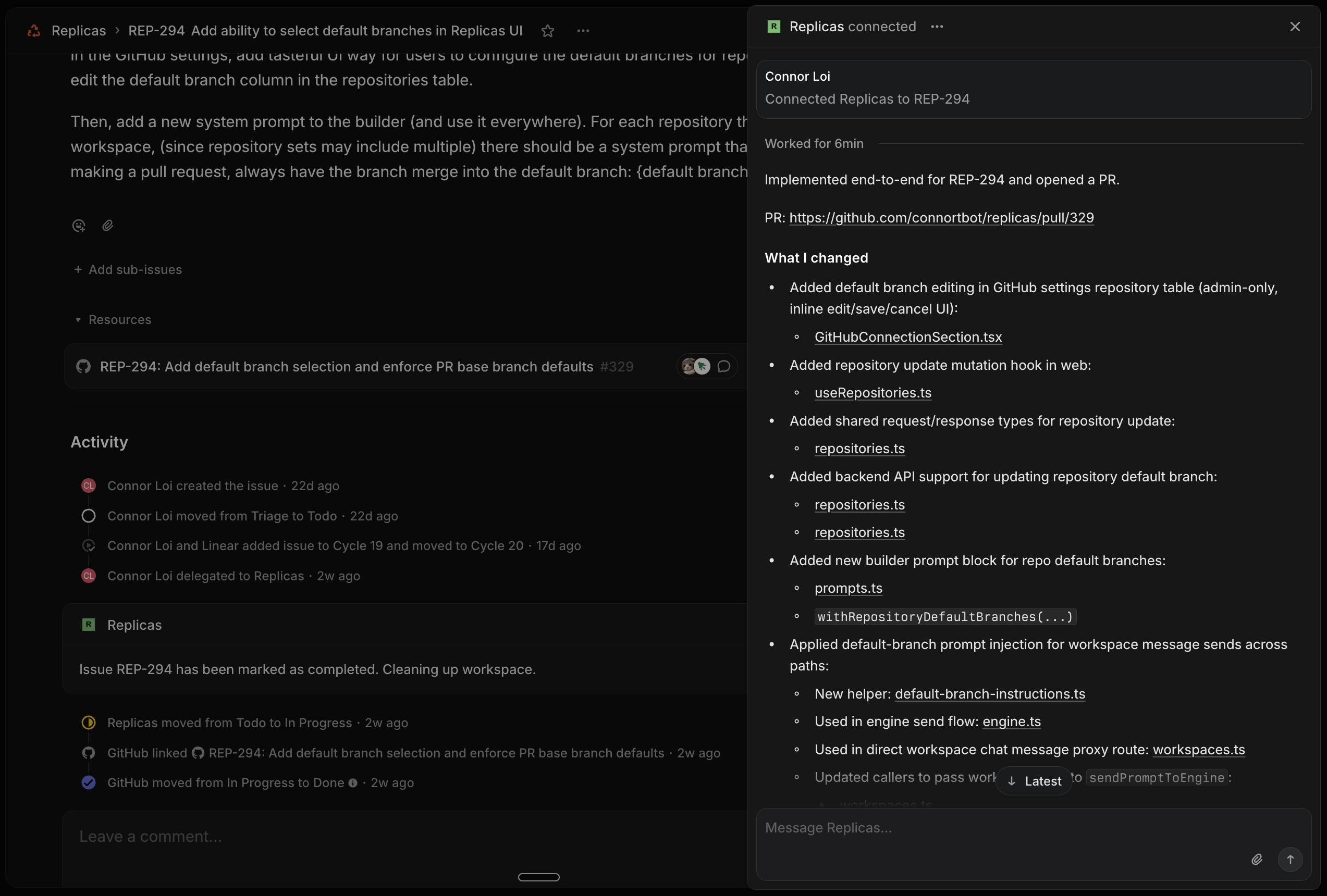Click the info icon next to Done

pyautogui.click(x=353, y=783)
